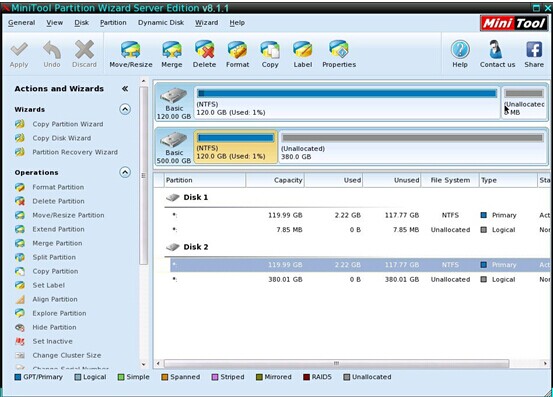
Task: Click the Explore Partition icon in Operations
Action: tap(20, 313)
